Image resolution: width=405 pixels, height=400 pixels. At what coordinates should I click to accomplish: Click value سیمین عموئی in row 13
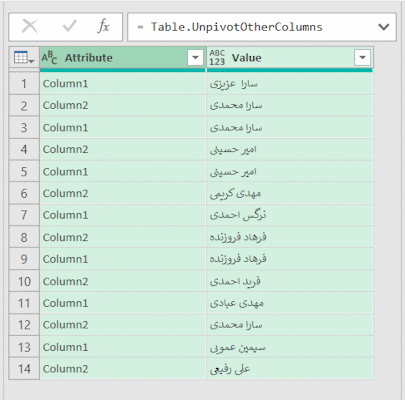pos(290,347)
